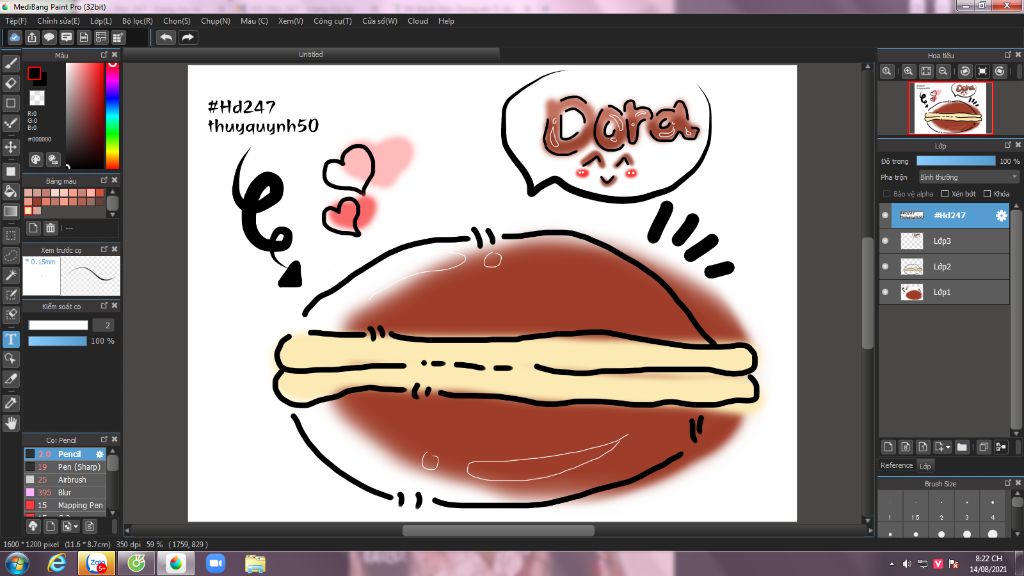Image resolution: width=1024 pixels, height=576 pixels.
Task: Enable the Khóa (lock) checkbox
Action: [x=987, y=194]
